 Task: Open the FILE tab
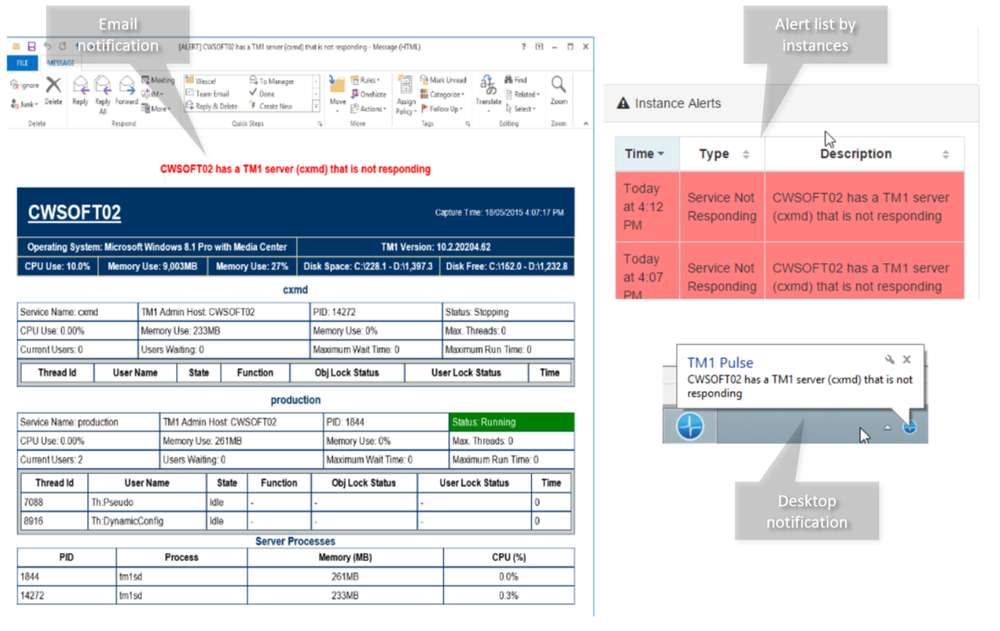23,62
